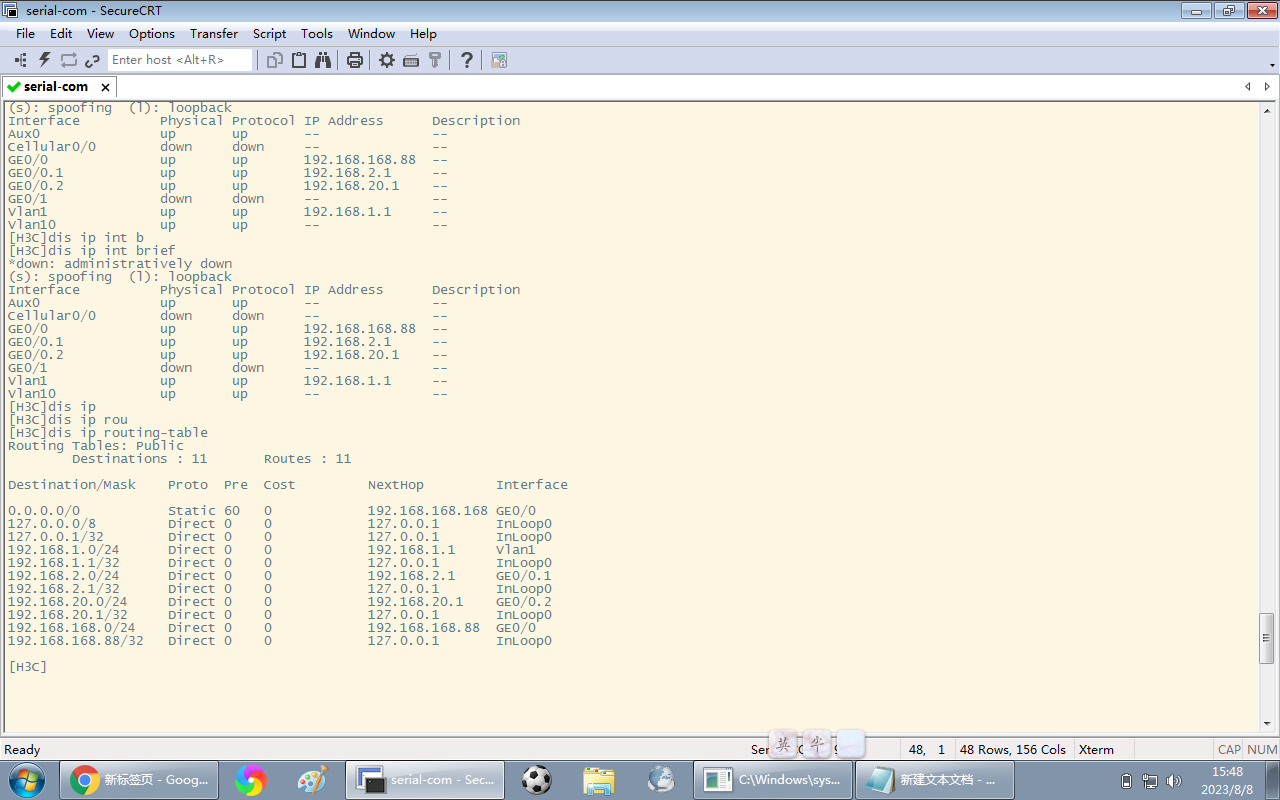Open Session Options gear icon

[x=387, y=60]
